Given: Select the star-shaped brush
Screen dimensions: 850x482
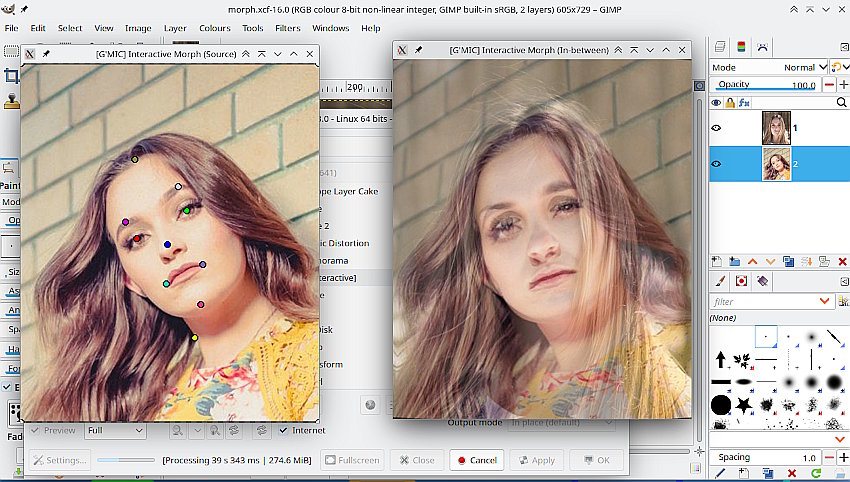Looking at the screenshot, I should click(746, 405).
